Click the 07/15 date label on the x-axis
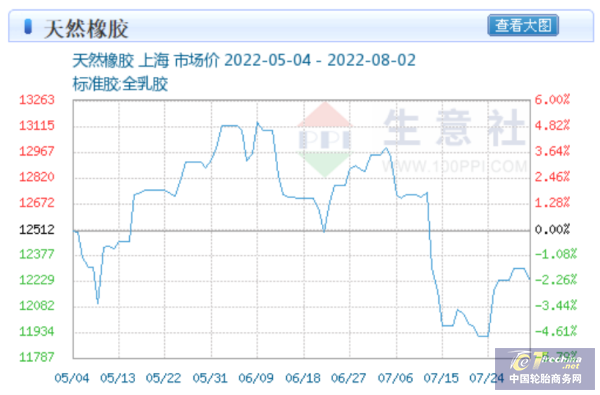Screen dimensions: 600x395 441,378
